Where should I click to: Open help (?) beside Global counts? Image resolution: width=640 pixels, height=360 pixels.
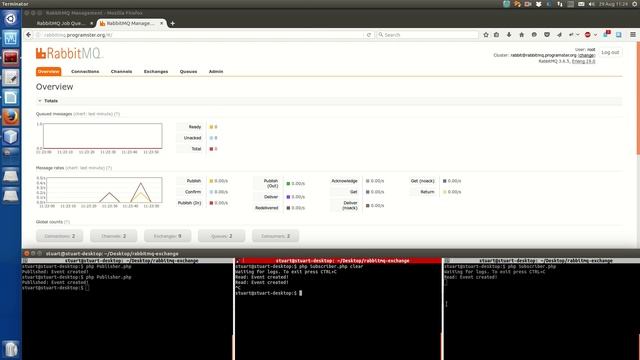pos(67,222)
